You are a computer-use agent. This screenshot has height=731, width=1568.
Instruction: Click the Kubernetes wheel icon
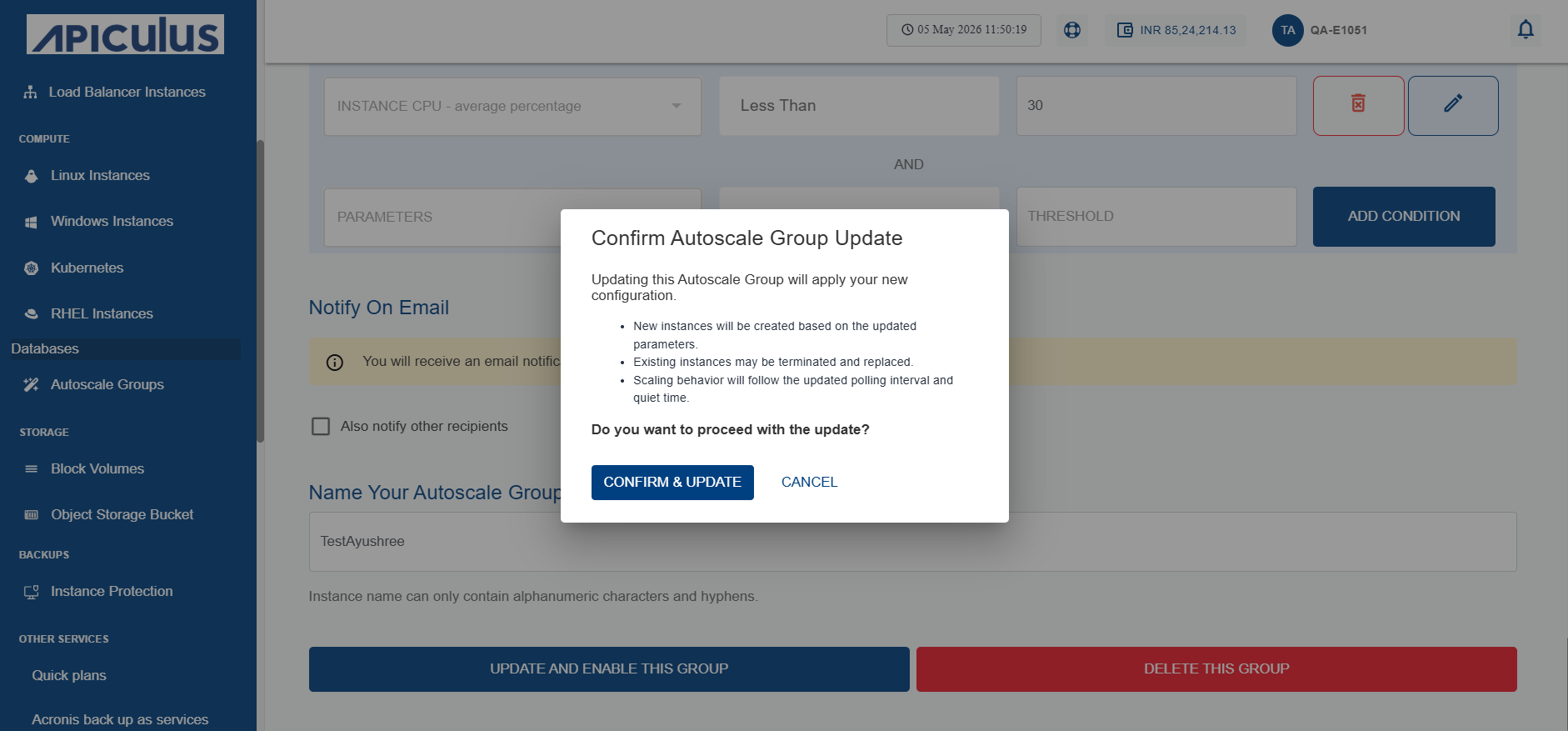31,268
